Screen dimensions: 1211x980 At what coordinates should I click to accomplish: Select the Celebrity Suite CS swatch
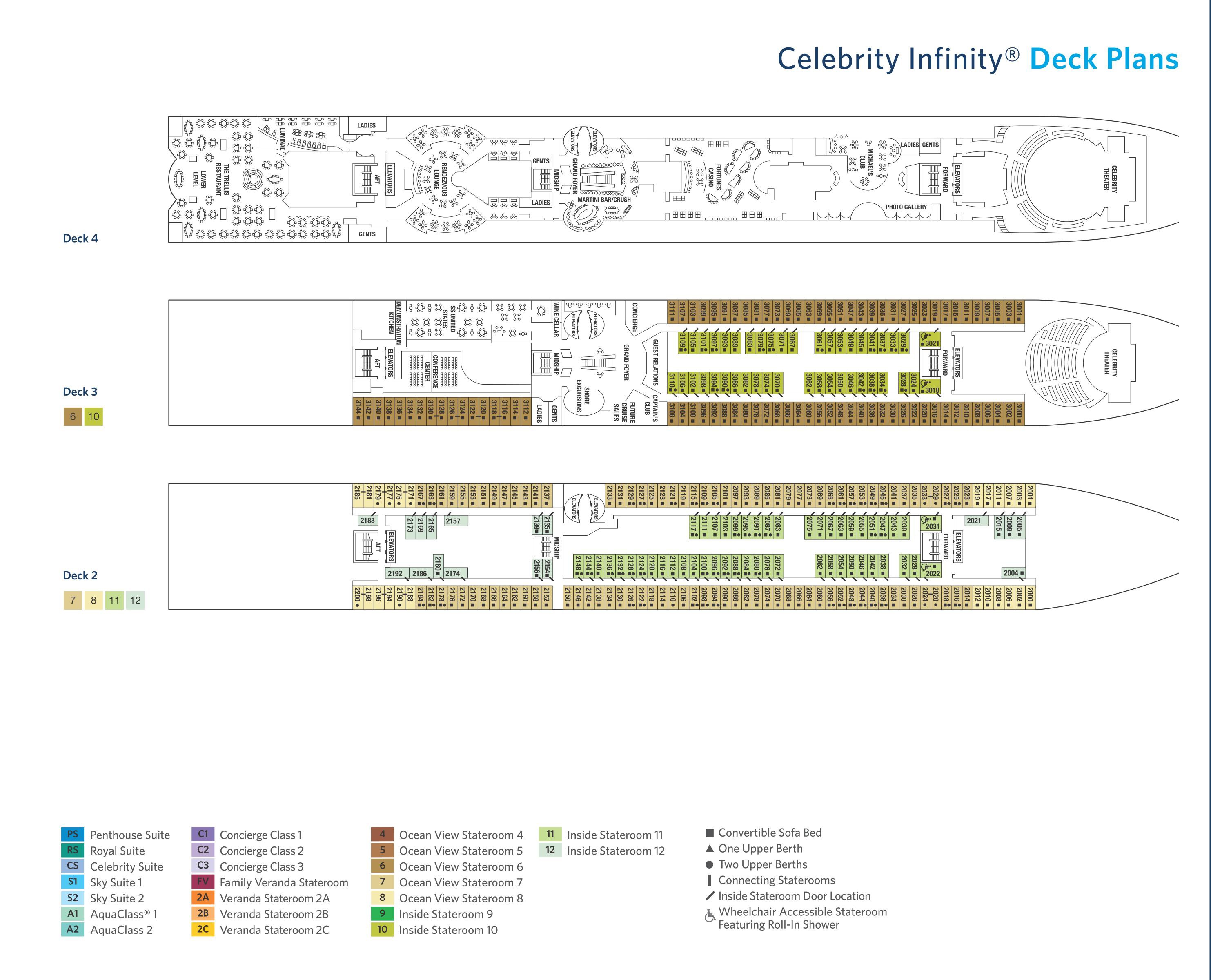[x=73, y=866]
